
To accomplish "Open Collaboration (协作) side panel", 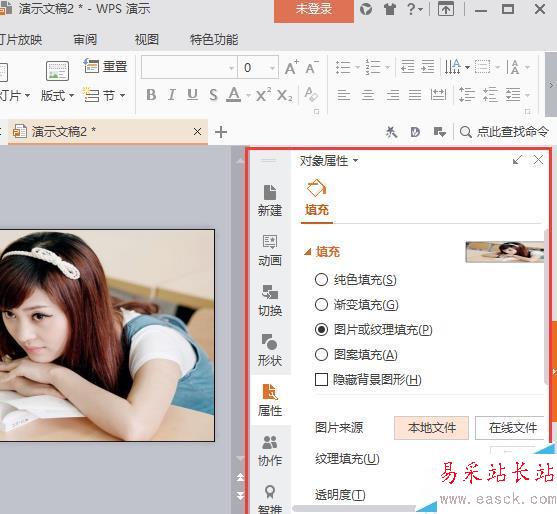I will pyautogui.click(x=270, y=451).
